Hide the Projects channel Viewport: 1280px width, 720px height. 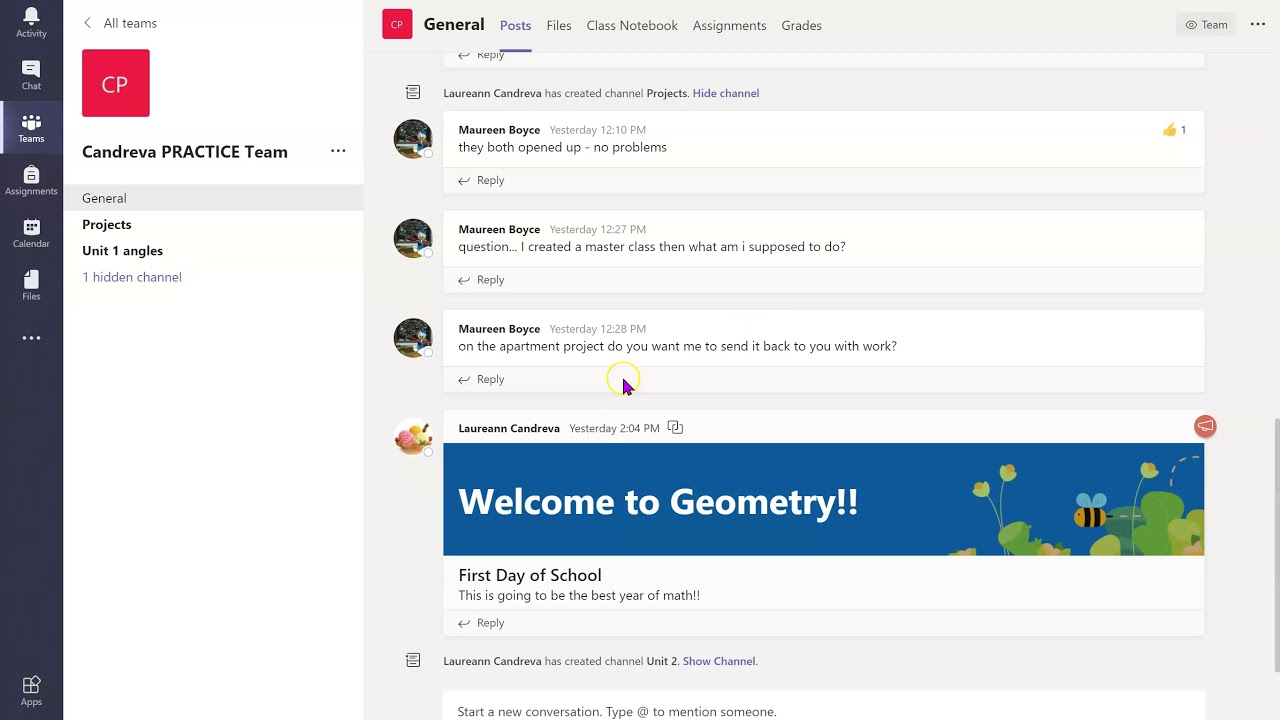(725, 93)
